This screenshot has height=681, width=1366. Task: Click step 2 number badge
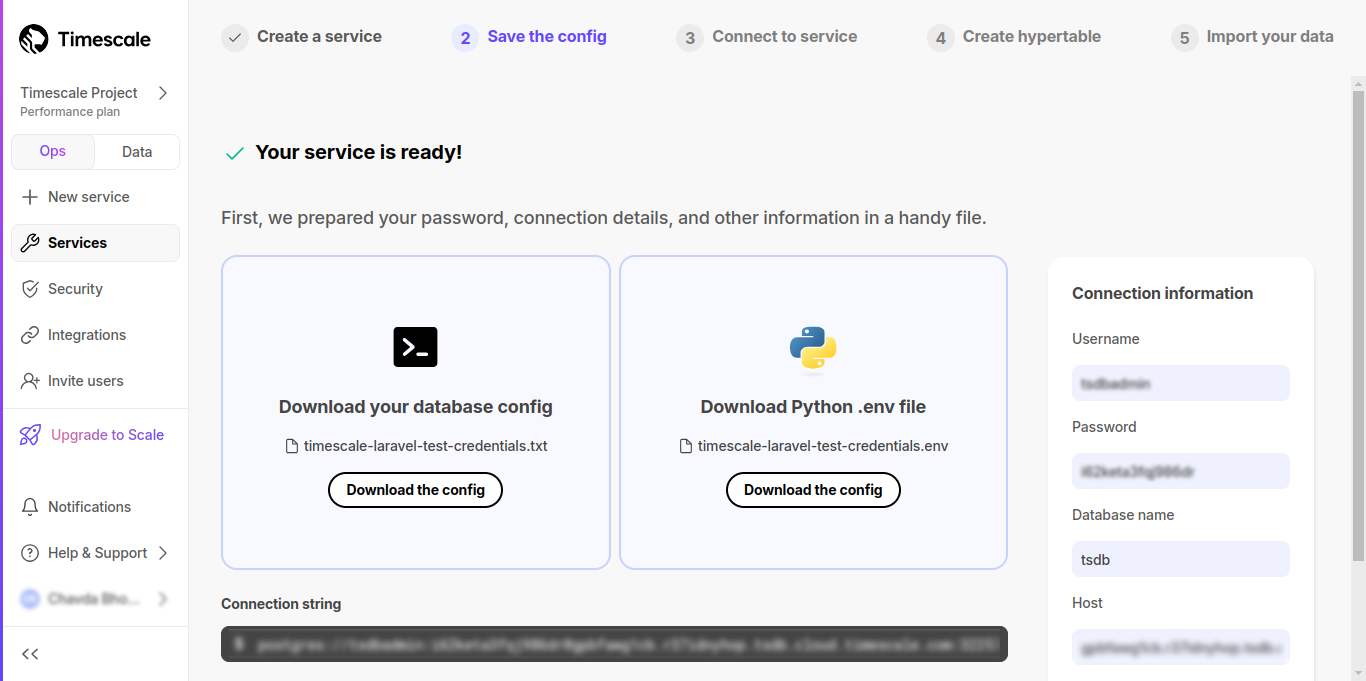point(465,38)
